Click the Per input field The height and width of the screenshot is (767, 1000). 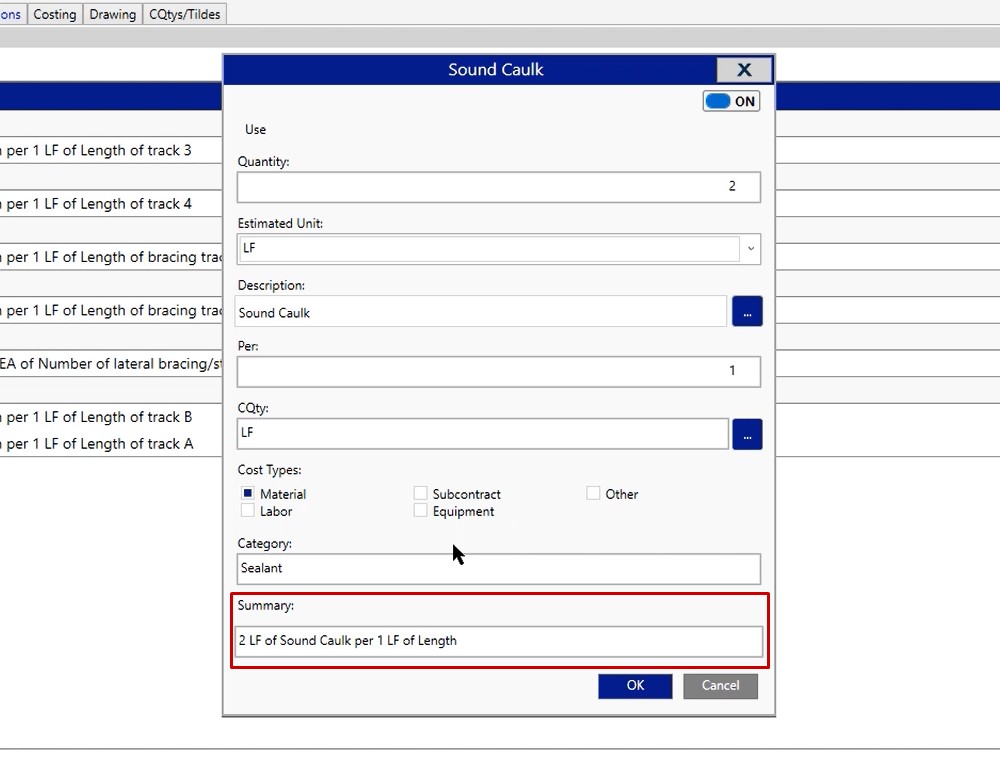click(498, 371)
